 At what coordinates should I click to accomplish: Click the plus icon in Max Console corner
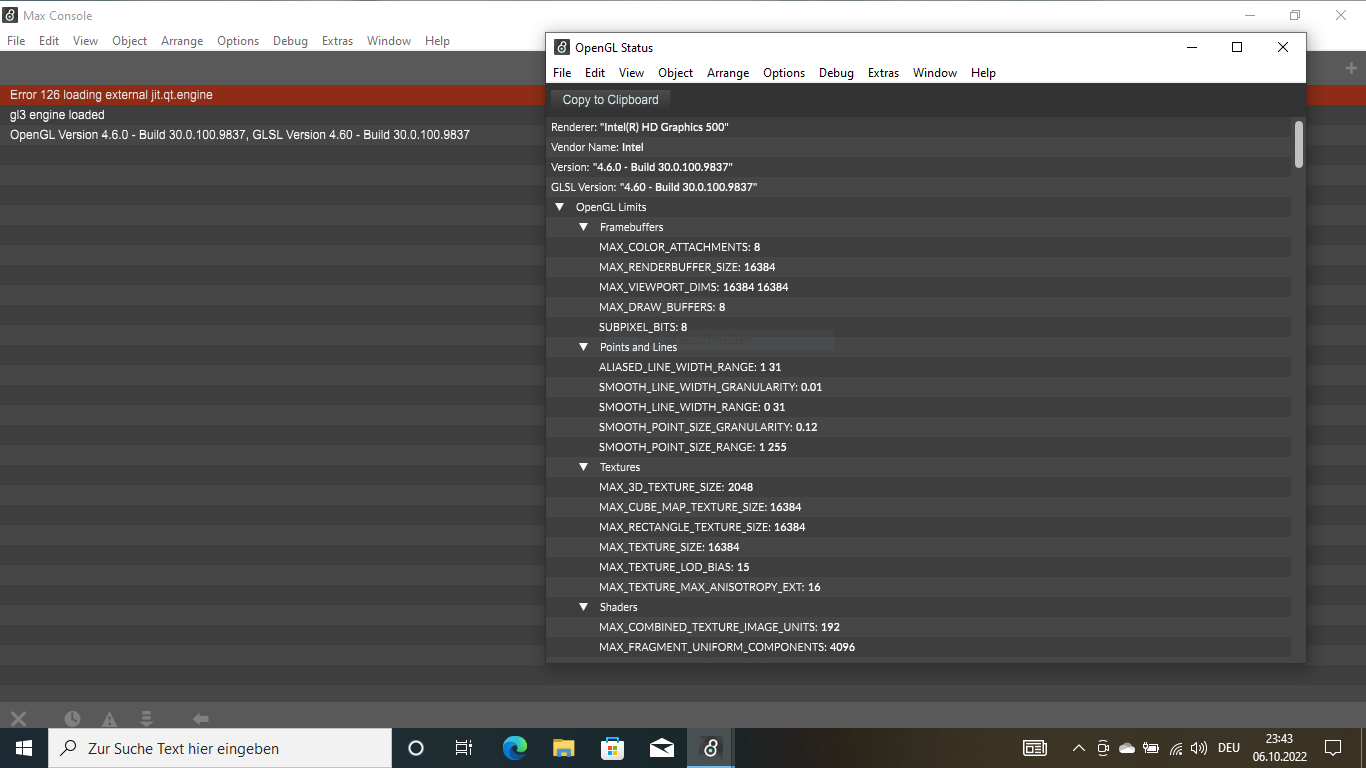[x=1351, y=68]
